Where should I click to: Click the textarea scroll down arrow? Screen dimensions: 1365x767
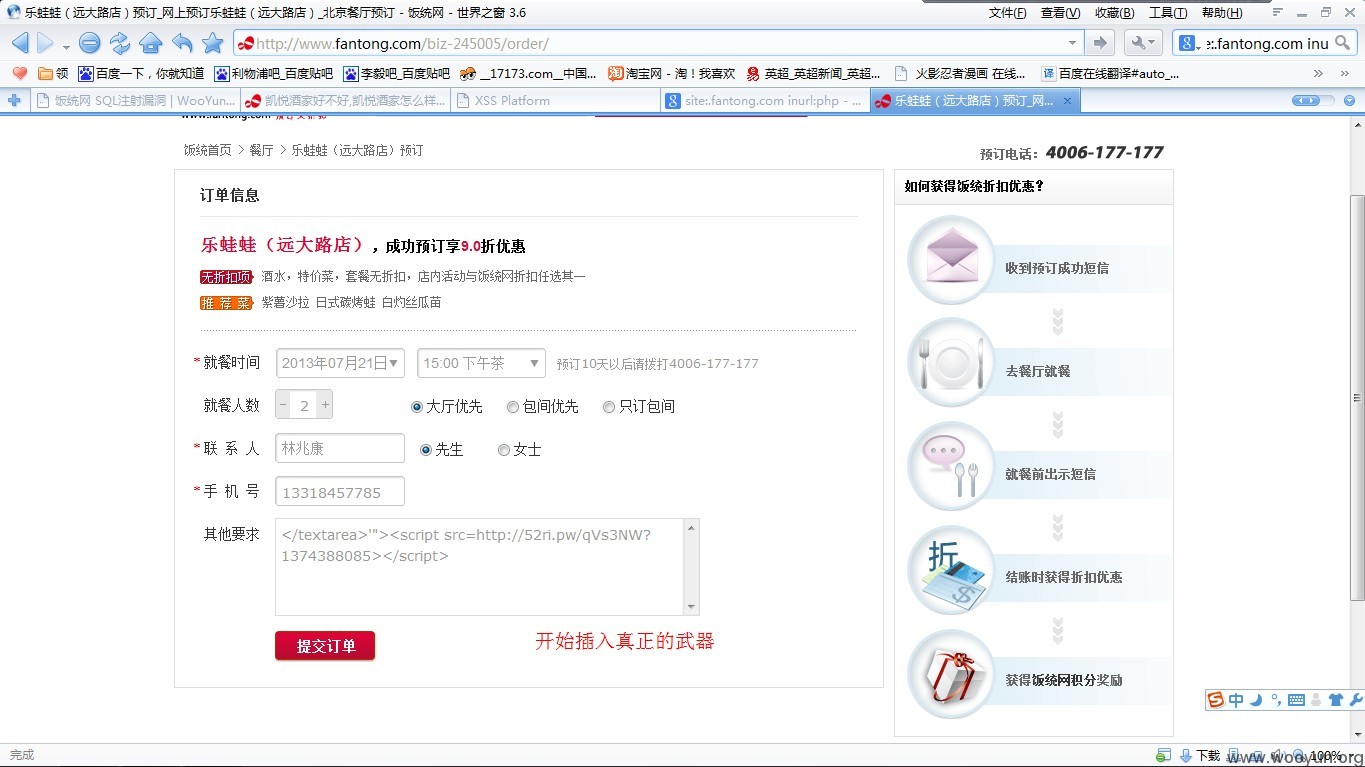[690, 607]
